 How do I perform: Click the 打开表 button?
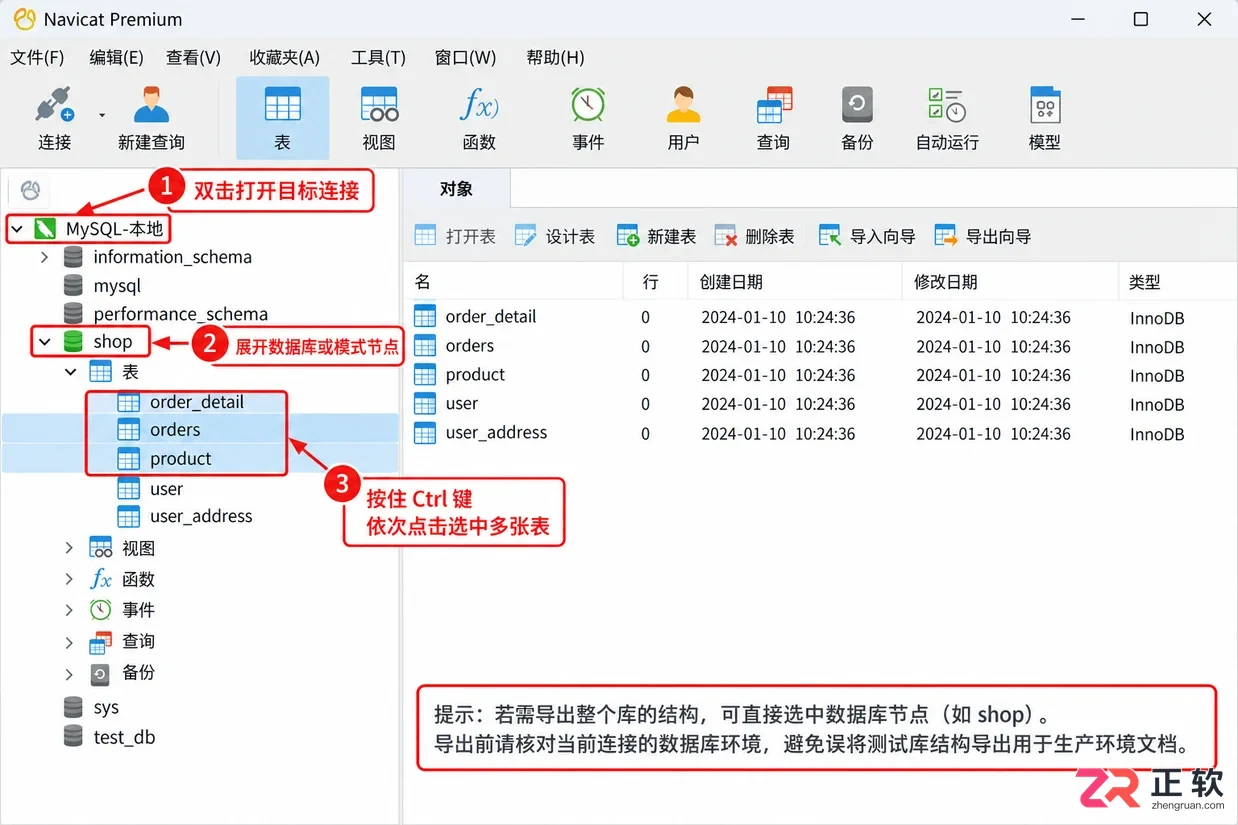pos(455,236)
